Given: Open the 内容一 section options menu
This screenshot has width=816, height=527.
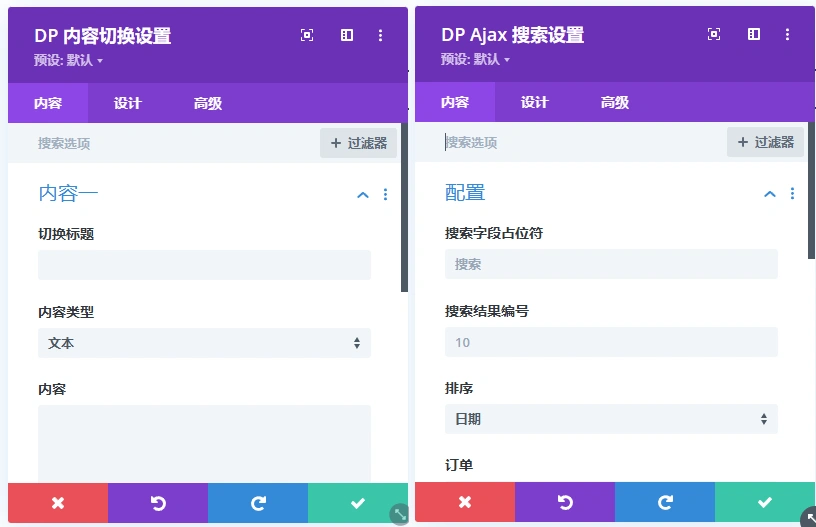Looking at the screenshot, I should 385,195.
